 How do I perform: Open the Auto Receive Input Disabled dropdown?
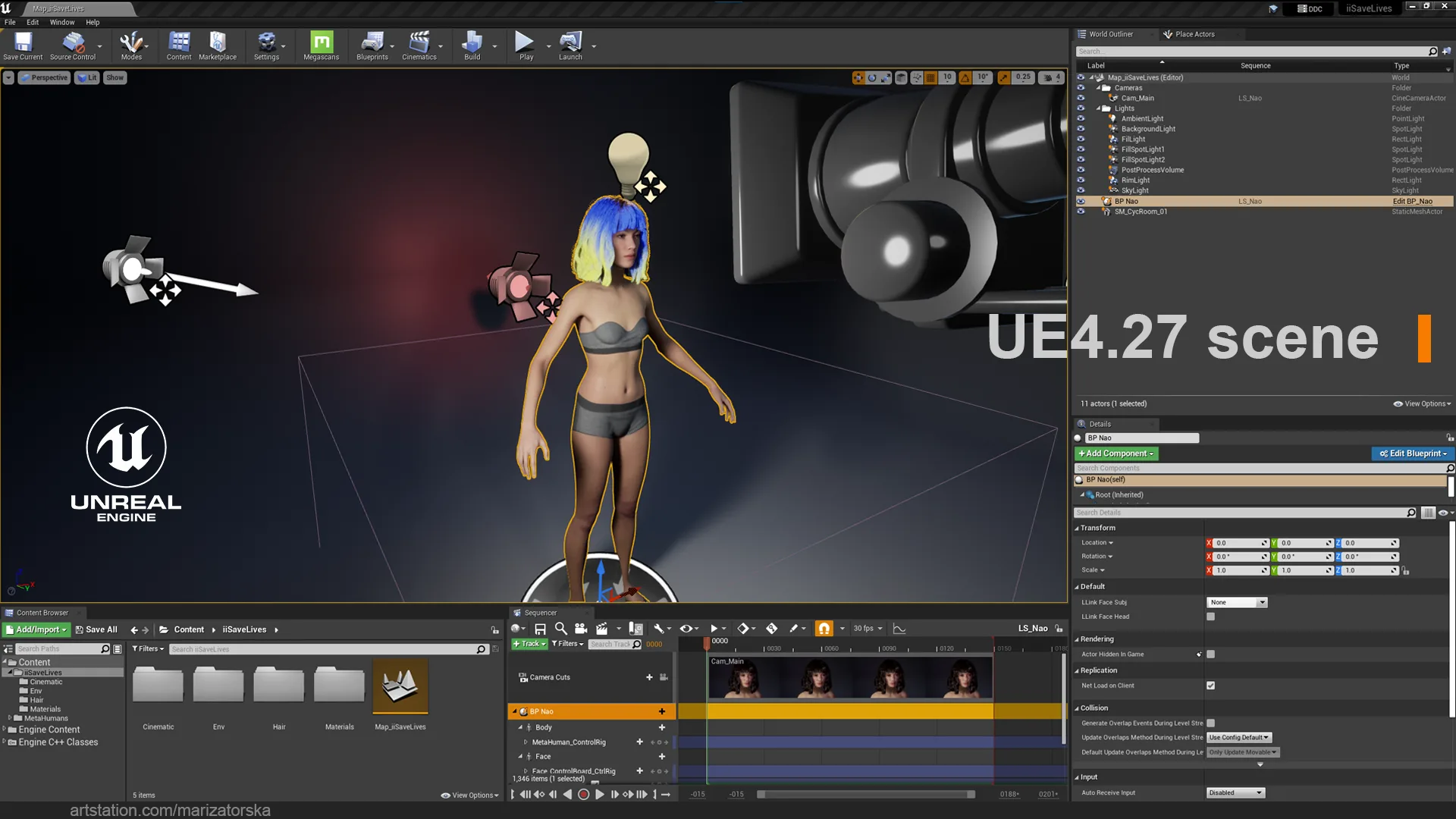tap(1235, 793)
